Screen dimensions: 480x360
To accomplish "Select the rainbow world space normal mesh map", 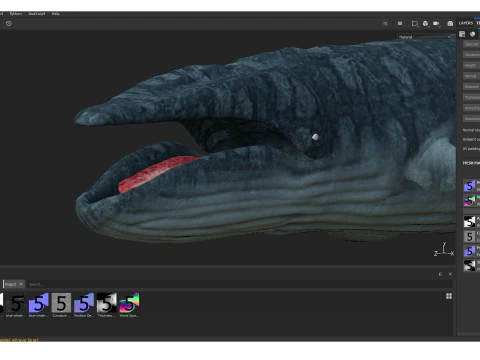I will 470,201.
